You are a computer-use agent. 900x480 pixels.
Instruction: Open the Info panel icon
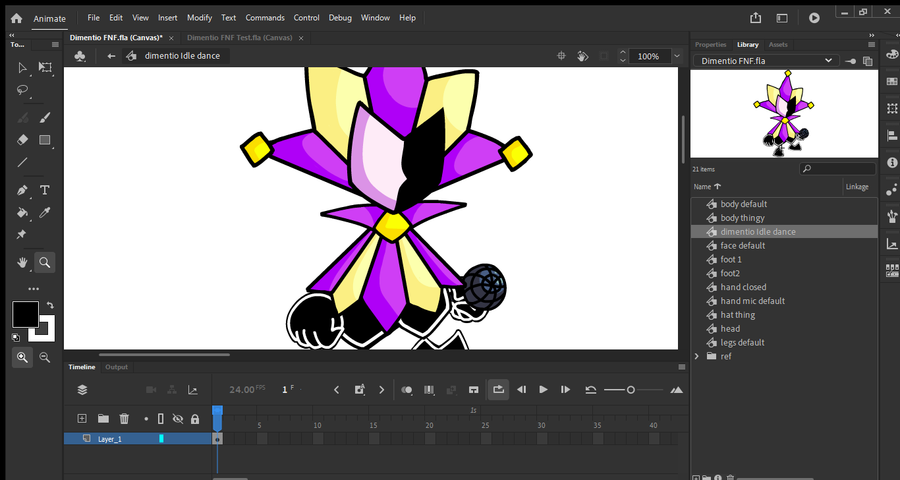[891, 162]
